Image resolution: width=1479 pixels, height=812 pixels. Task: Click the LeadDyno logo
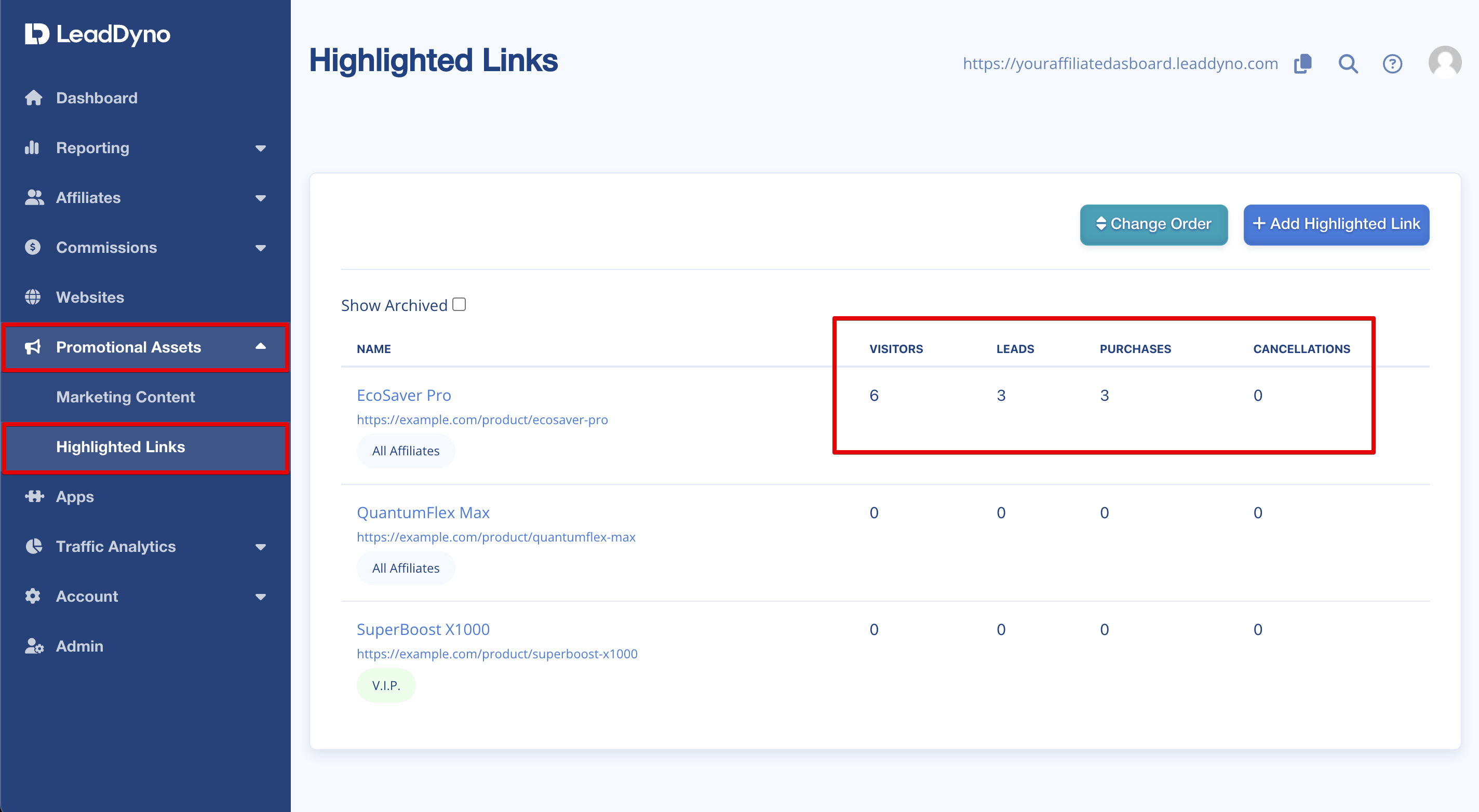click(x=98, y=34)
